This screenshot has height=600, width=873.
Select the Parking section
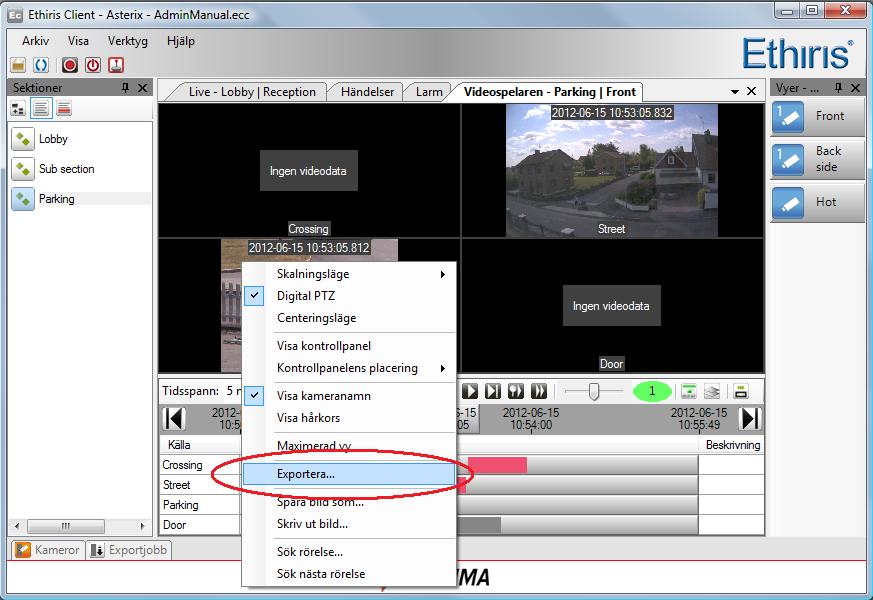(80, 199)
